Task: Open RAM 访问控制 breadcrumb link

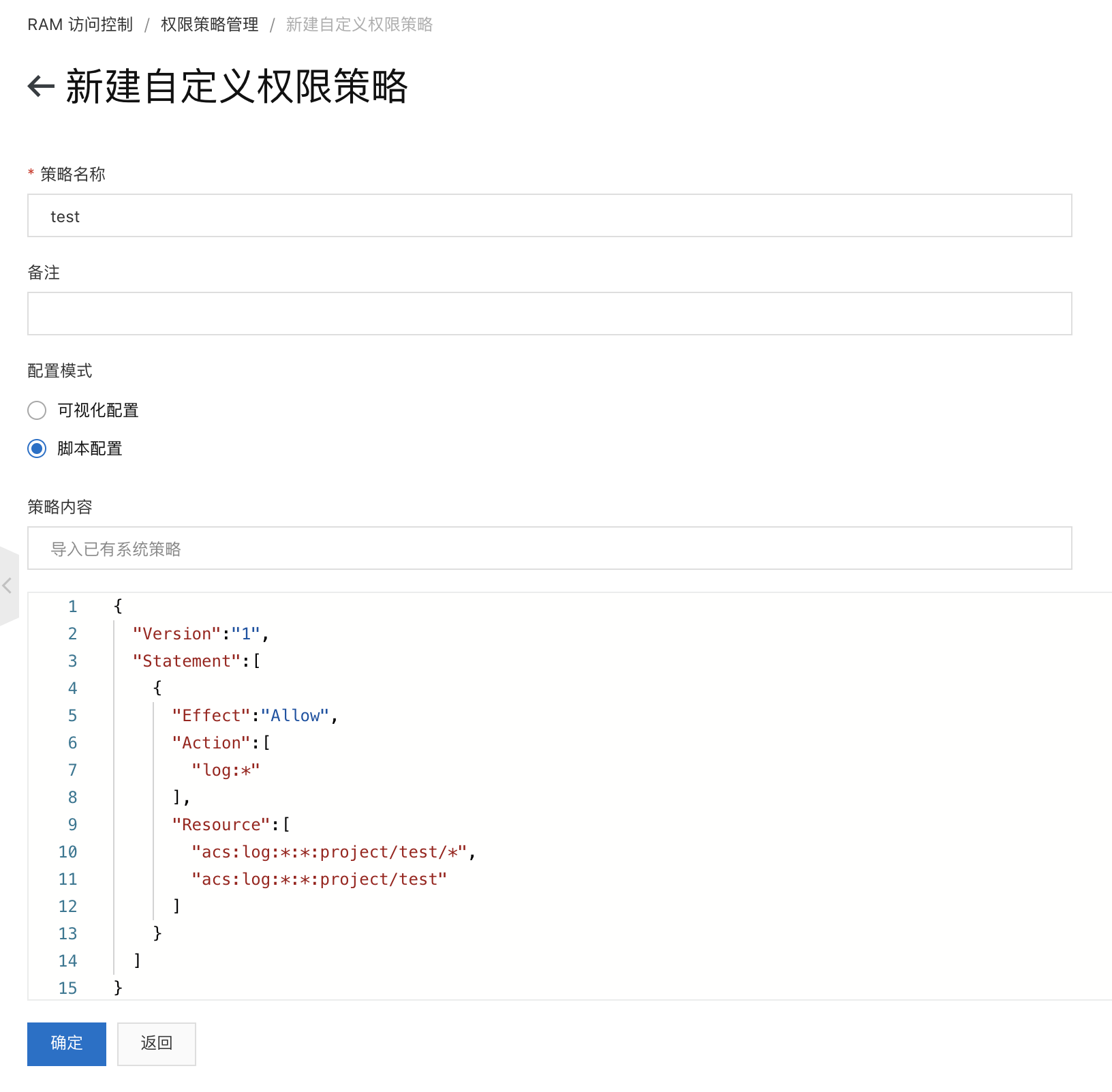Action: pos(80,25)
